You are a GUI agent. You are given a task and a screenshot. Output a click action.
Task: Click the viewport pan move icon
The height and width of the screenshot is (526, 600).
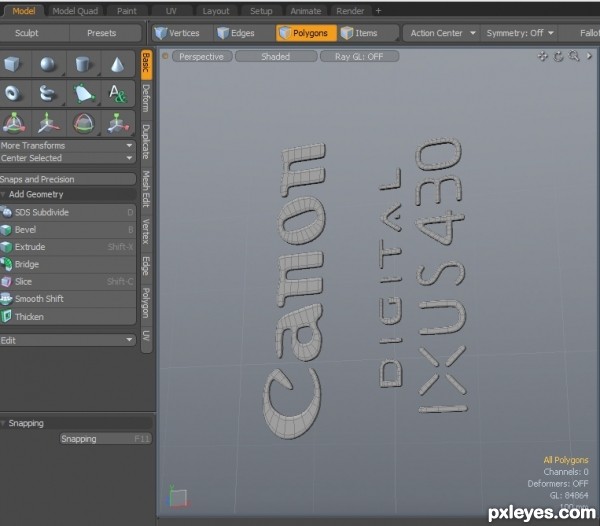click(x=542, y=57)
